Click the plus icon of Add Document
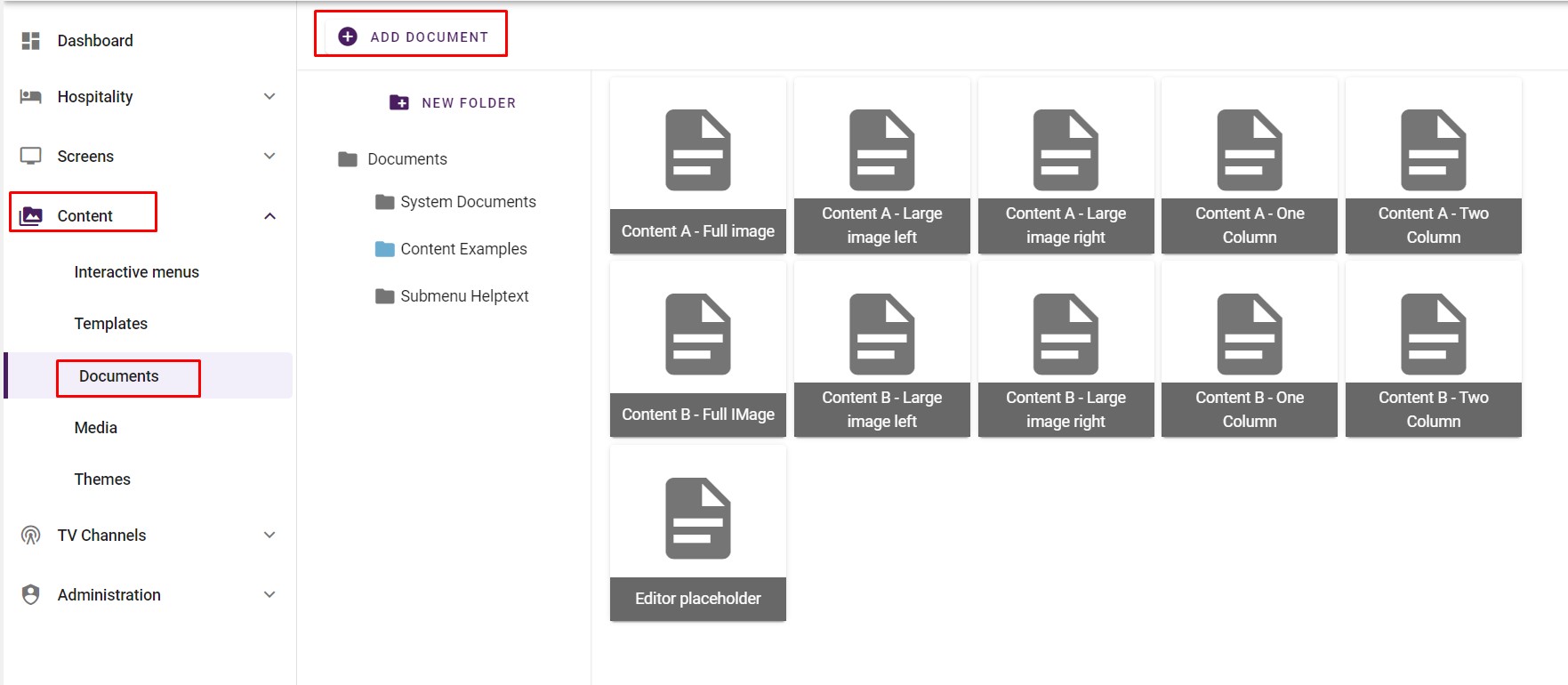1568x685 pixels. click(348, 36)
